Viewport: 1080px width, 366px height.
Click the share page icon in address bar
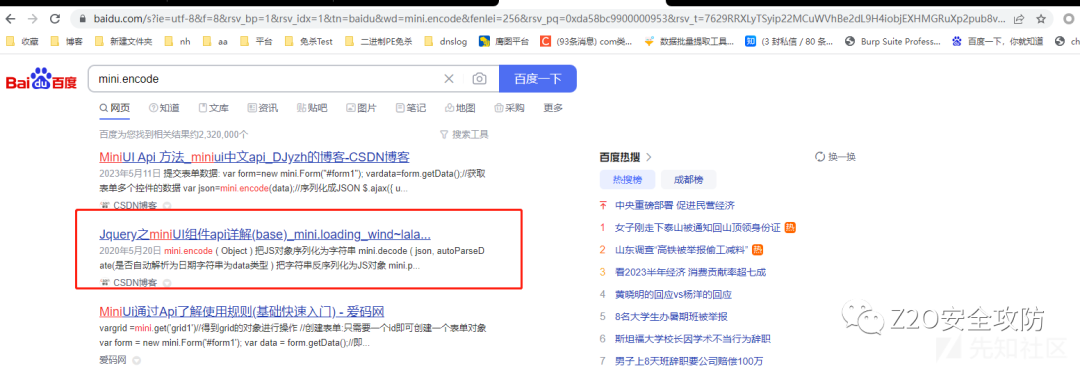point(1019,19)
